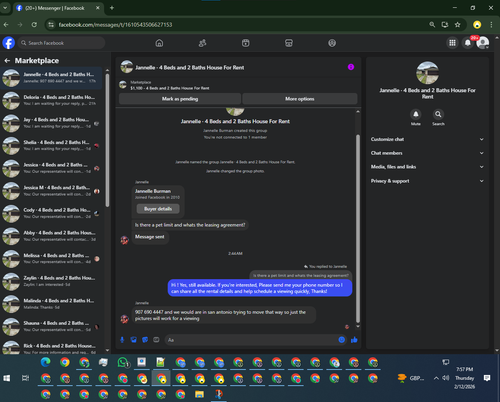Expand the Customize chat section
This screenshot has height=402, width=500.
click(x=427, y=139)
